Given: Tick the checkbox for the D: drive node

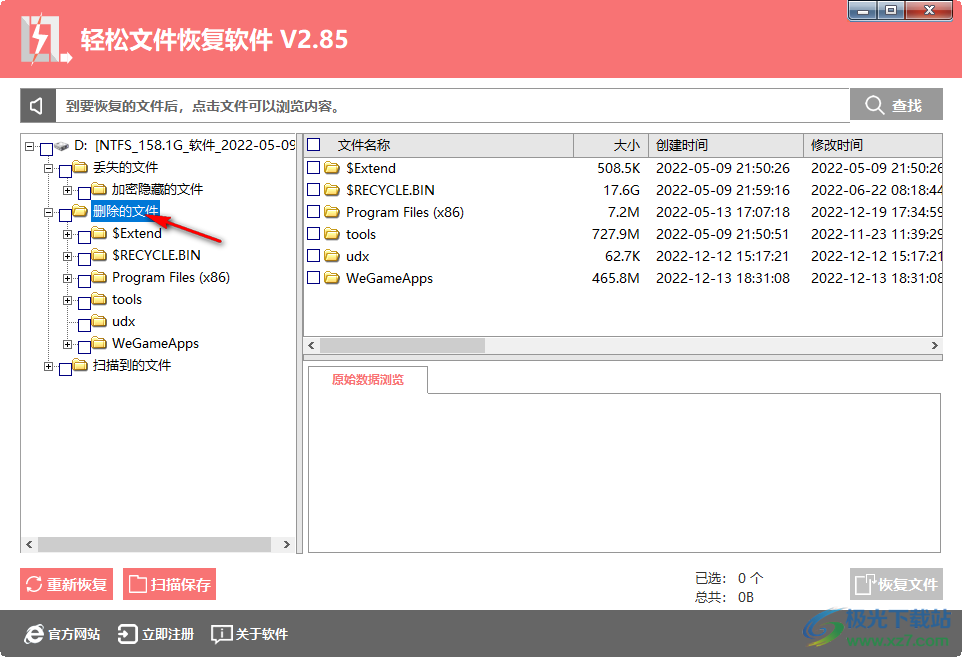Looking at the screenshot, I should tap(46, 149).
